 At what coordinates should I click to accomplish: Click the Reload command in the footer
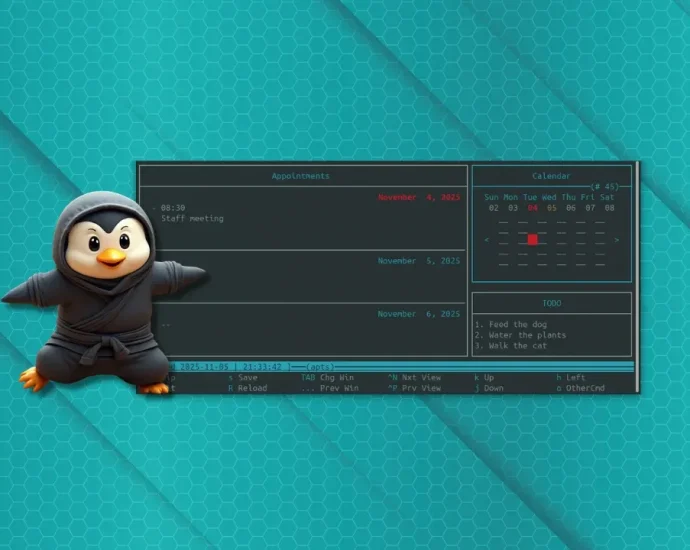click(x=248, y=388)
